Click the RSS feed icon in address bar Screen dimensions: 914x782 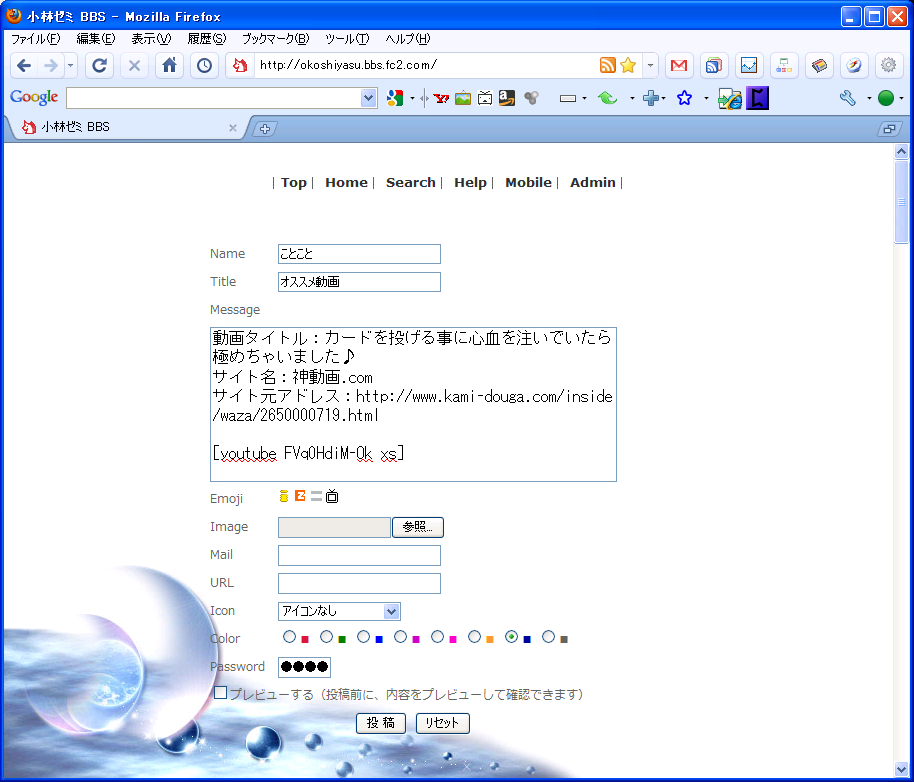point(607,65)
